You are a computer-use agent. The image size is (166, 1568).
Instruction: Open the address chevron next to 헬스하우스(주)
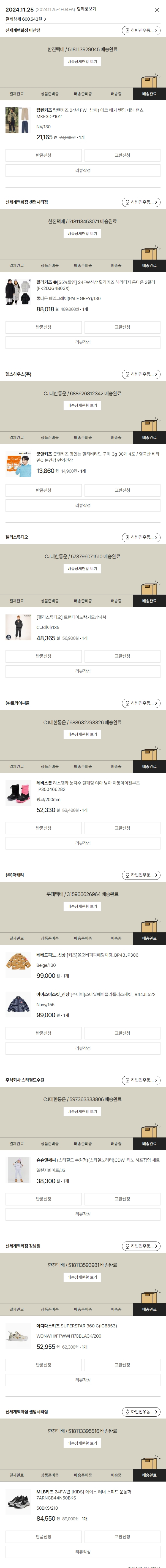point(156,374)
